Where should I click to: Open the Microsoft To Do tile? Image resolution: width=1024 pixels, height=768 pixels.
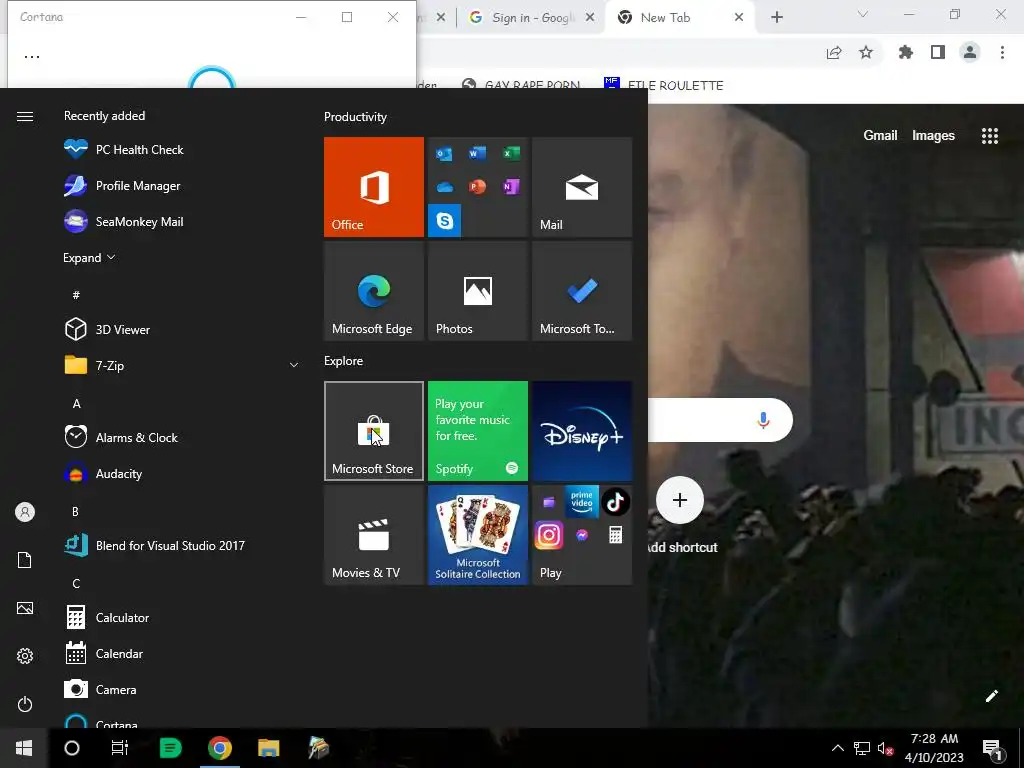click(582, 291)
